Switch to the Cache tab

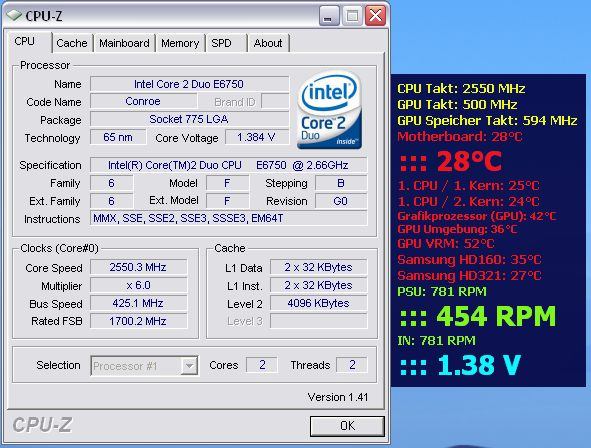(72, 43)
